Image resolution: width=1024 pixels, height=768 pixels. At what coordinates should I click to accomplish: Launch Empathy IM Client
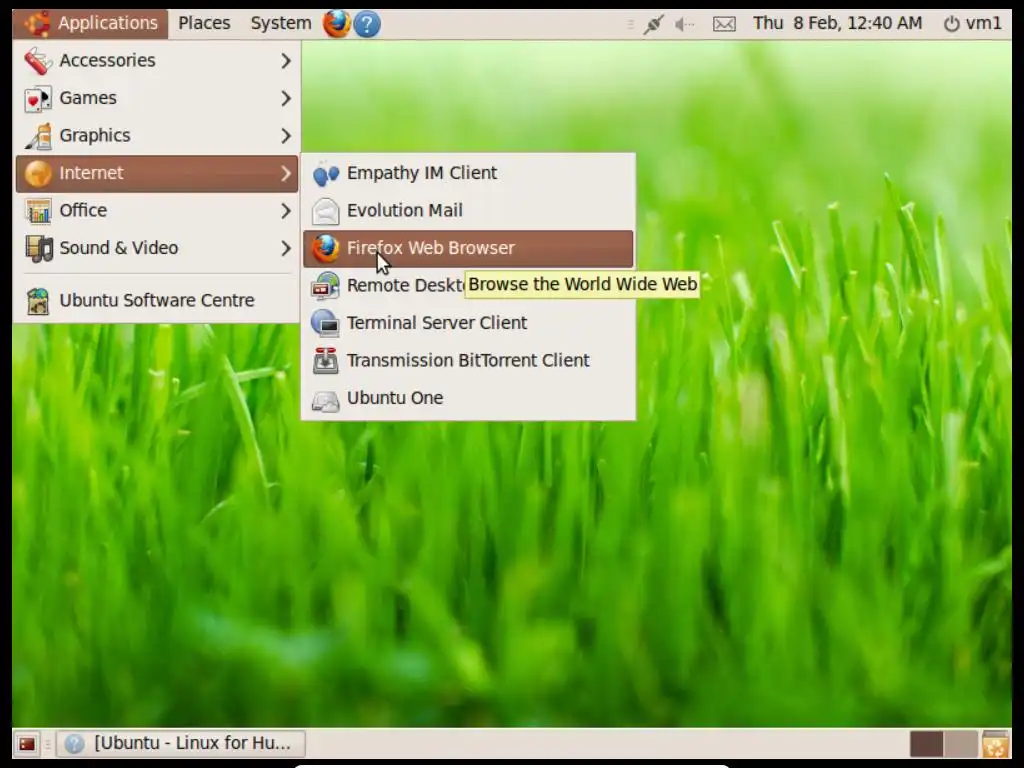click(x=468, y=174)
